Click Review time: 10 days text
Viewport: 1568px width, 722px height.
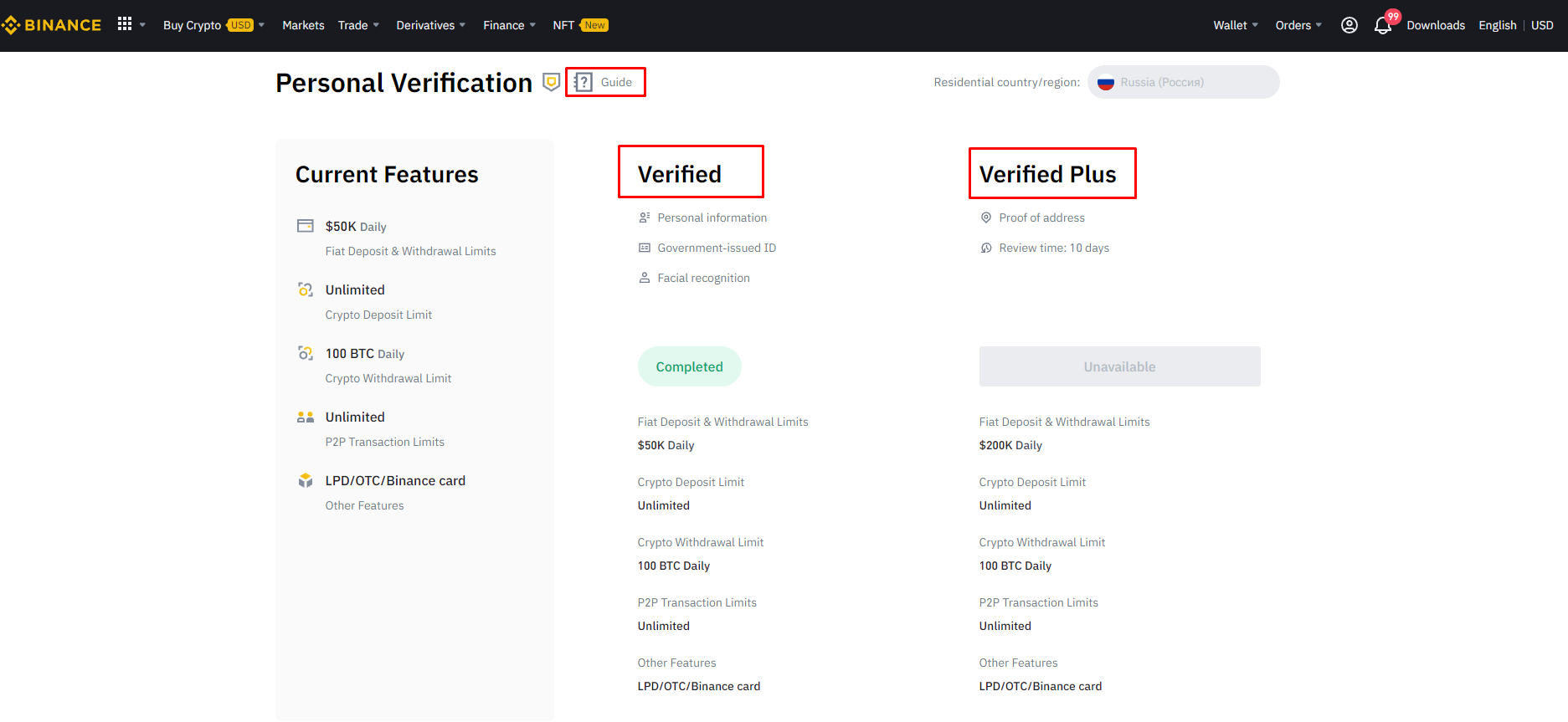click(x=1054, y=248)
